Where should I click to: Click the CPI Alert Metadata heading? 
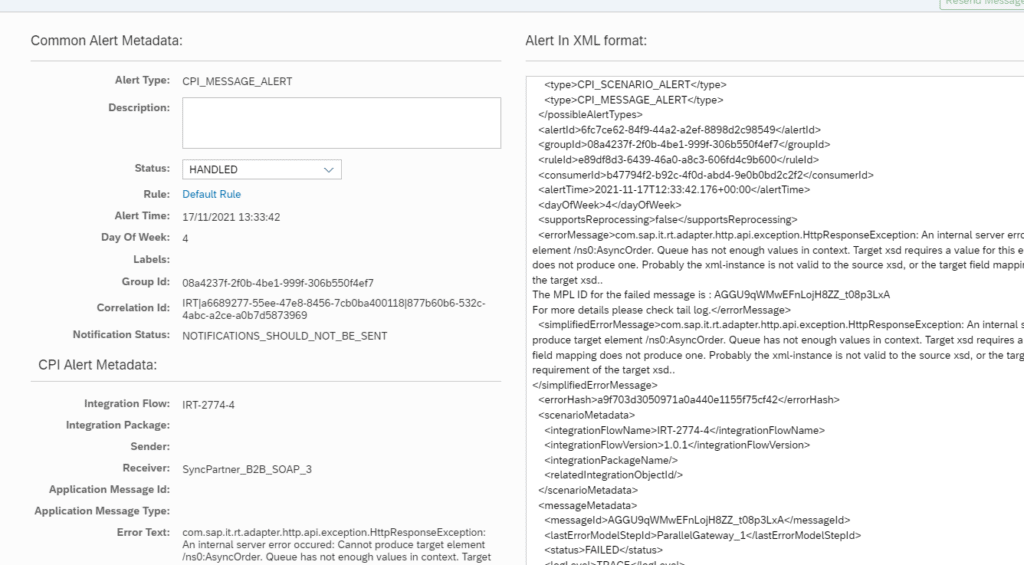coord(97,364)
